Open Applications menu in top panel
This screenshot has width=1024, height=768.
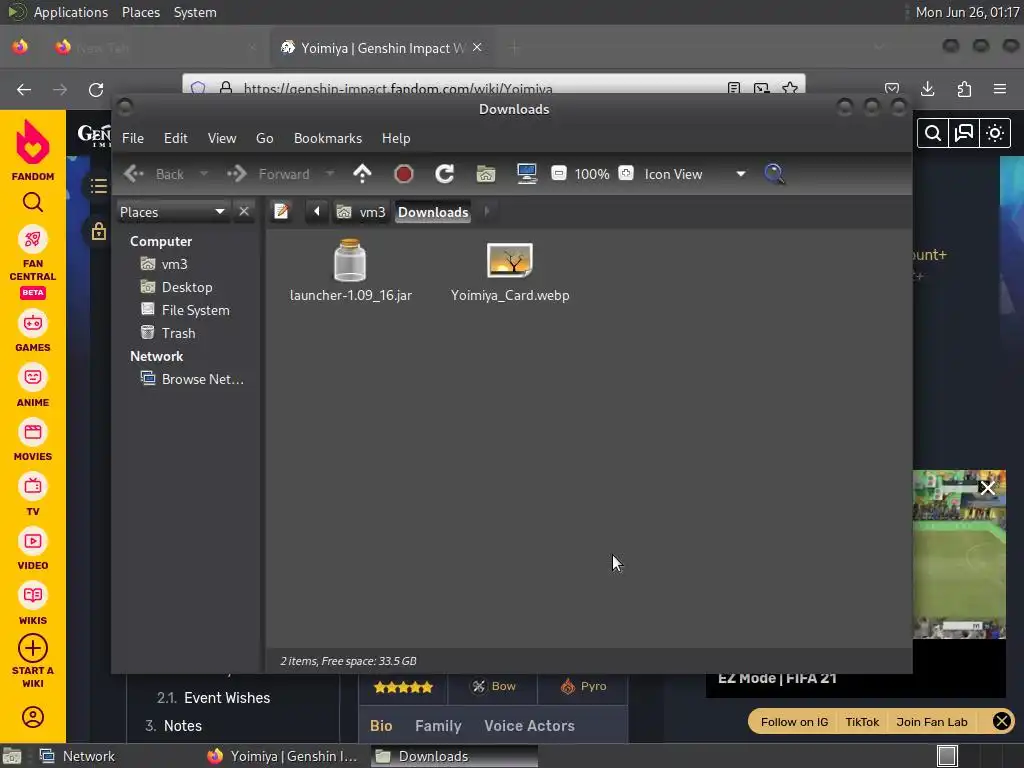pyautogui.click(x=71, y=12)
